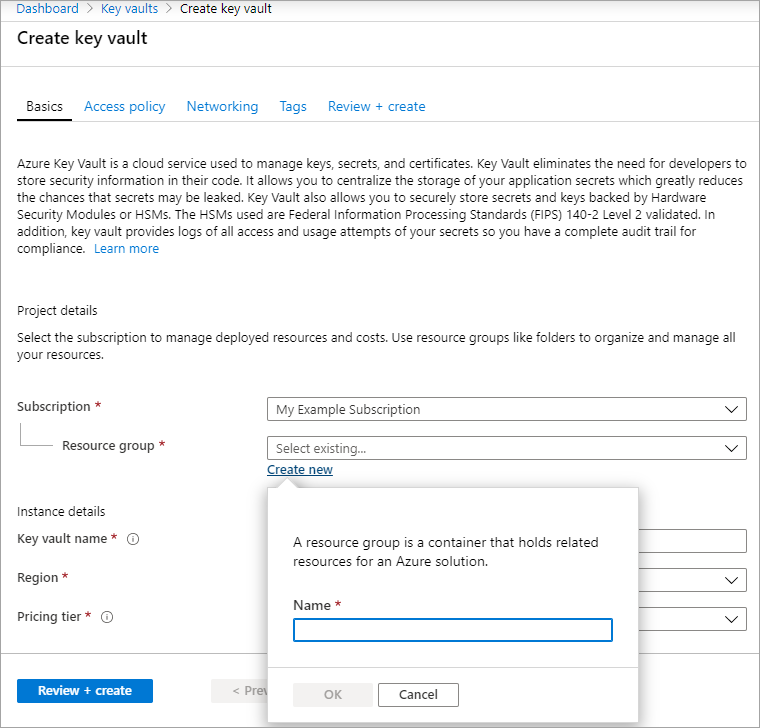Select the Tags tab
Screen dimensions: 760x728
point(293,106)
